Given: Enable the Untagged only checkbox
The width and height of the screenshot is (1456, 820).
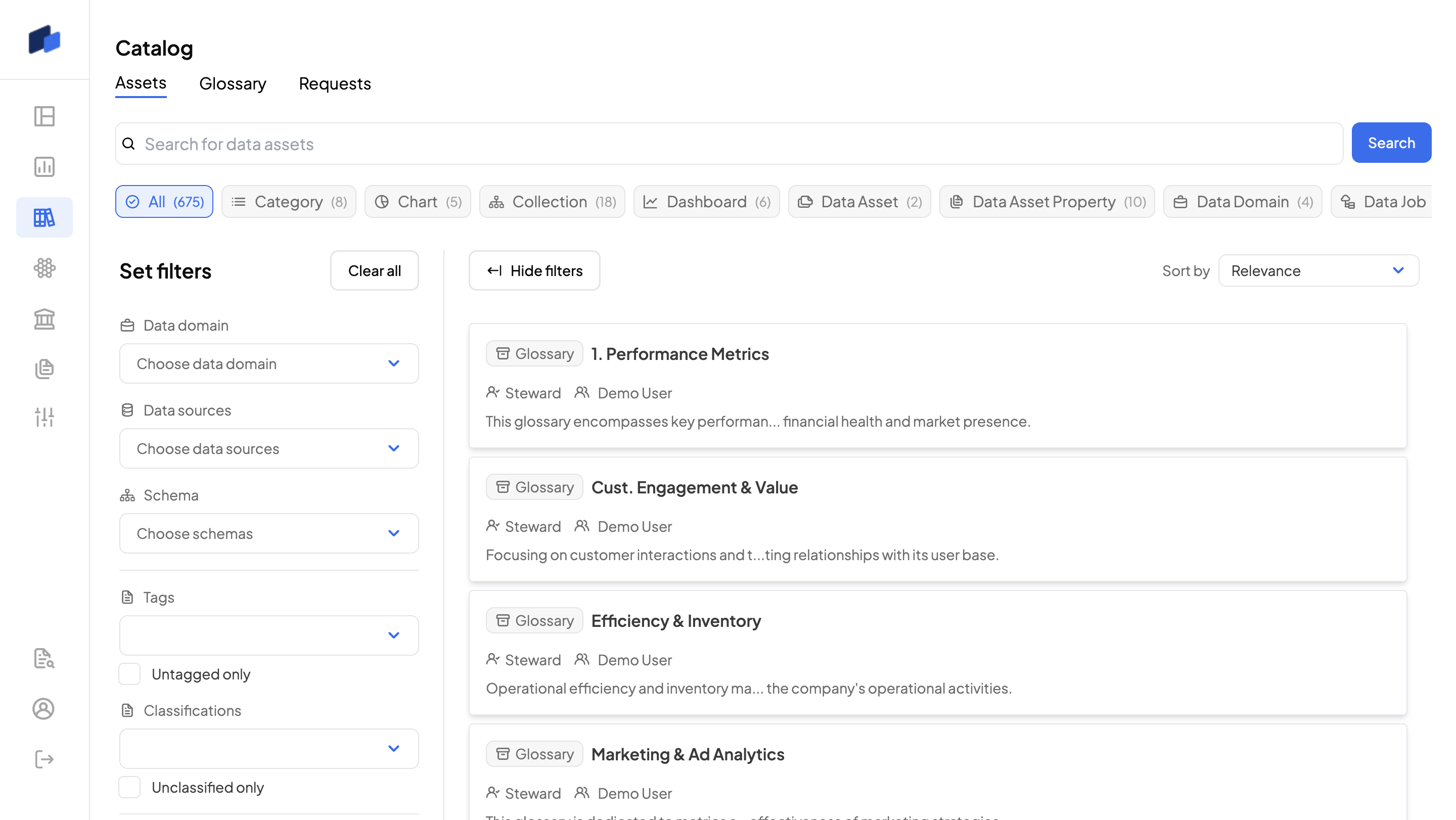Looking at the screenshot, I should coord(129,674).
